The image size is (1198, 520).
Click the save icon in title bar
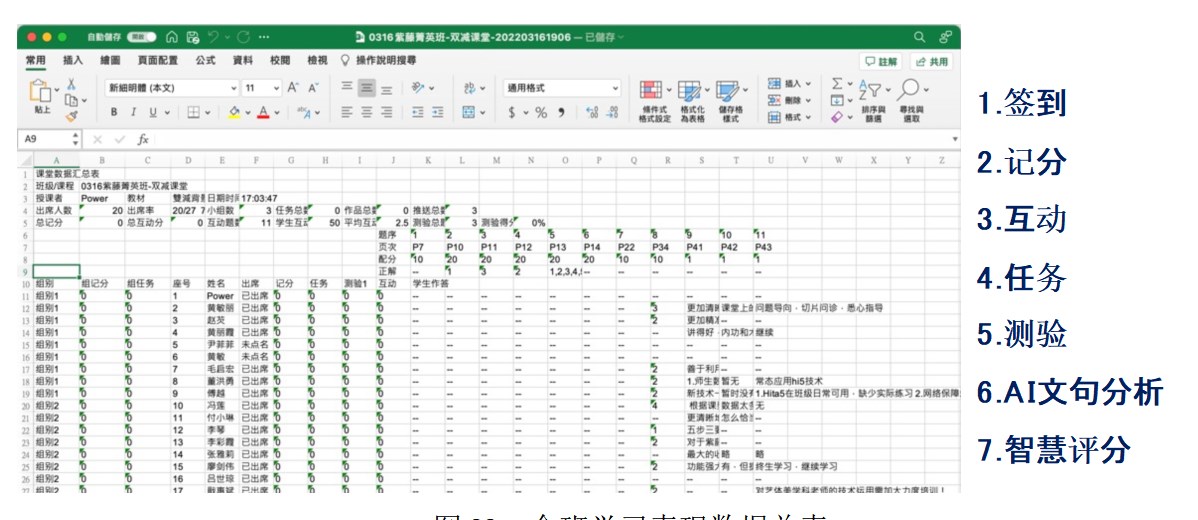click(x=192, y=37)
